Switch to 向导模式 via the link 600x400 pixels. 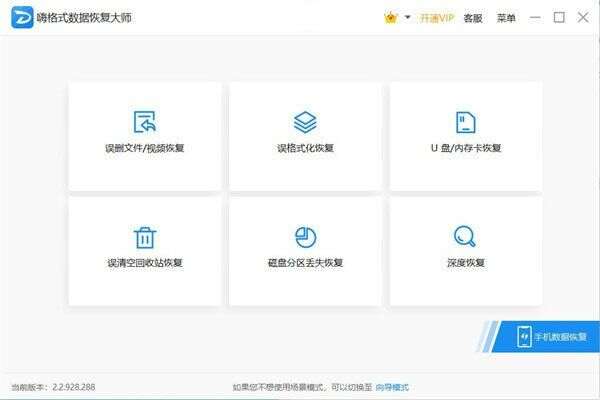coord(392,387)
